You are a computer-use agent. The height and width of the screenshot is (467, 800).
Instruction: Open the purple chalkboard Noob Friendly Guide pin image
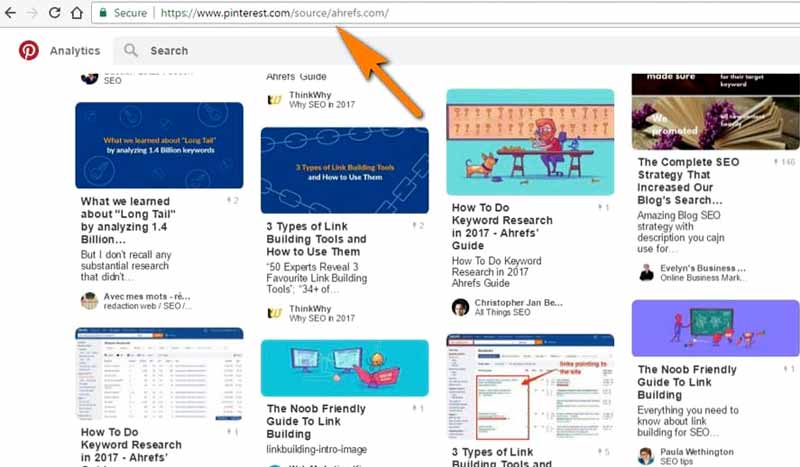point(715,328)
